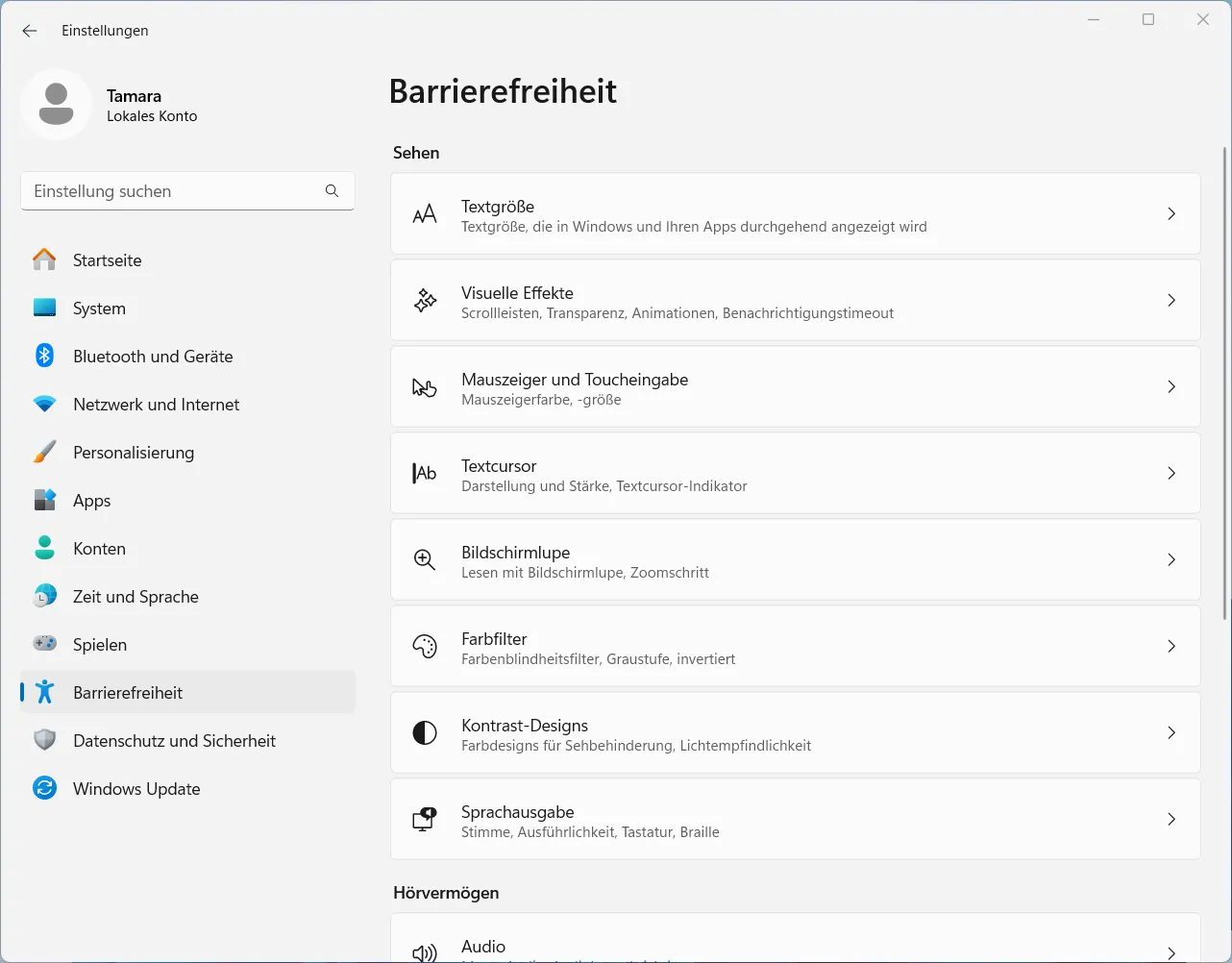Click the Datenschutz shield icon

click(44, 740)
